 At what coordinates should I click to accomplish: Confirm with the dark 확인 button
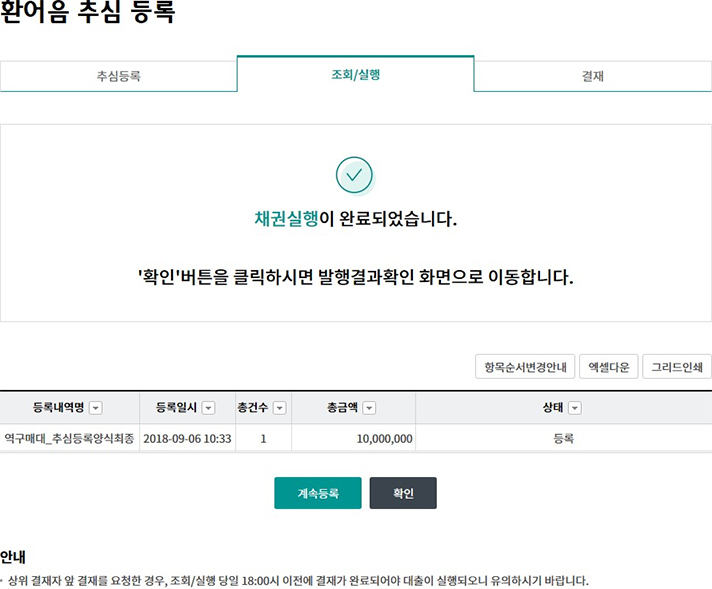(403, 493)
